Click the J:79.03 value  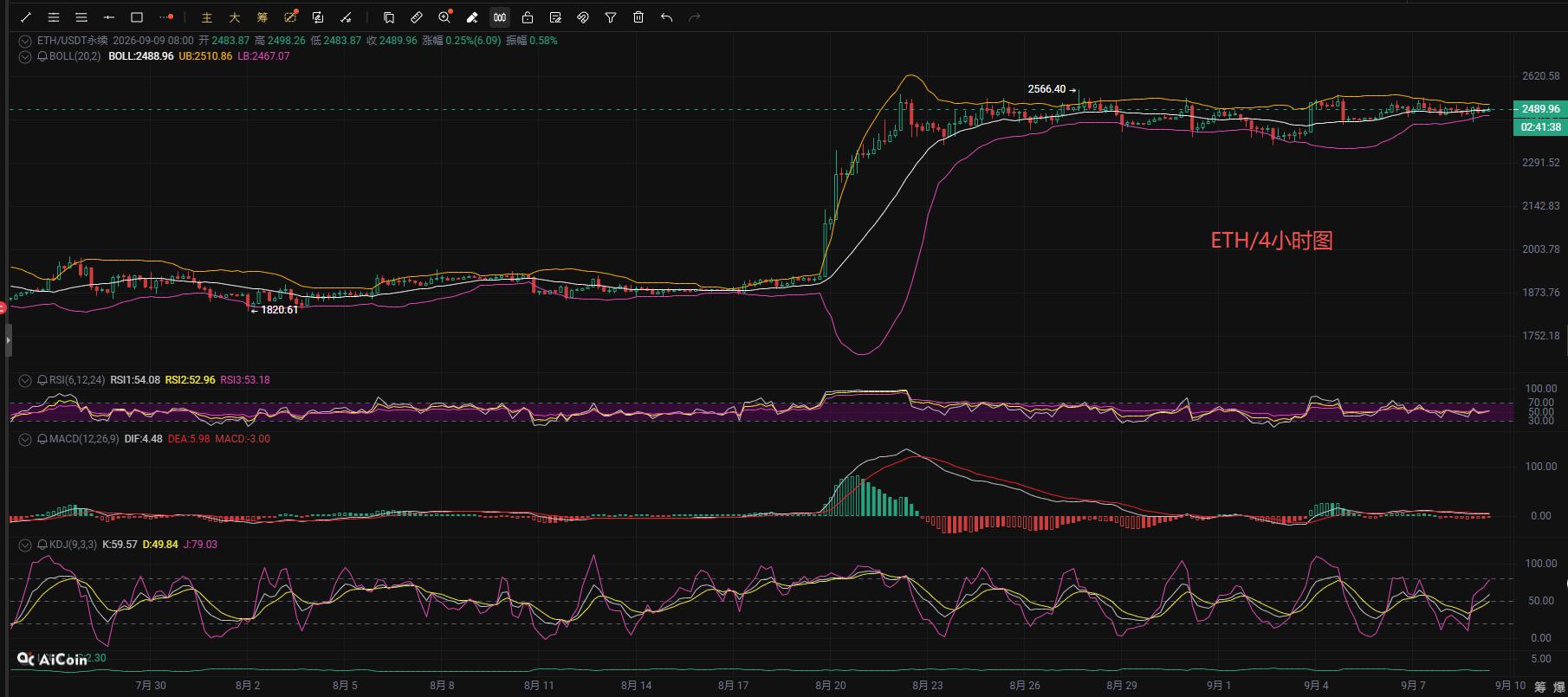pos(200,545)
